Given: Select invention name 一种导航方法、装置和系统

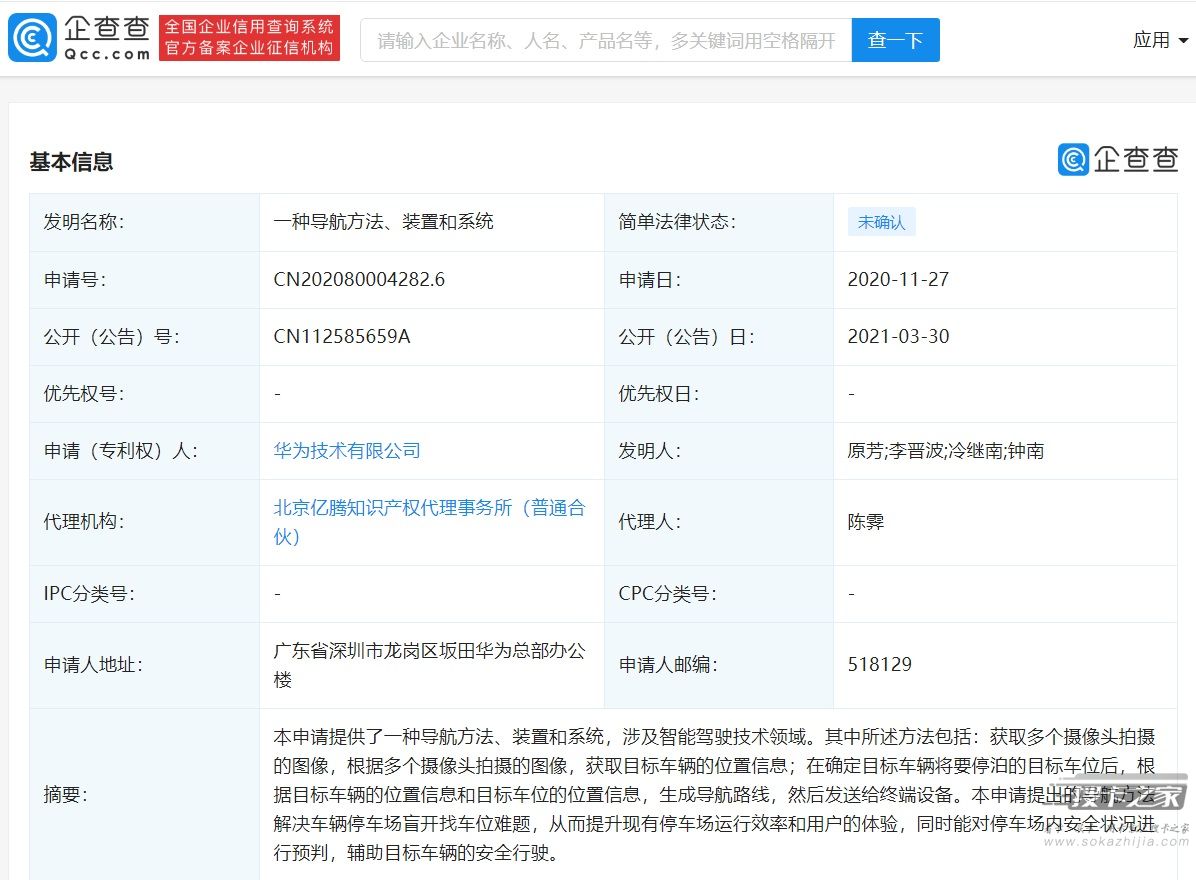Looking at the screenshot, I should point(384,222).
